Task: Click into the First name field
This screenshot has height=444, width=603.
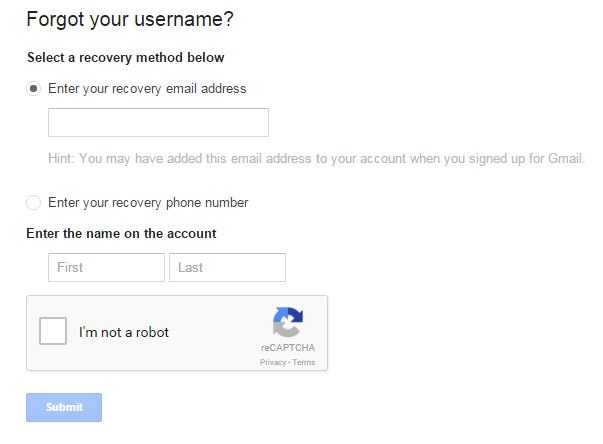Action: 106,267
